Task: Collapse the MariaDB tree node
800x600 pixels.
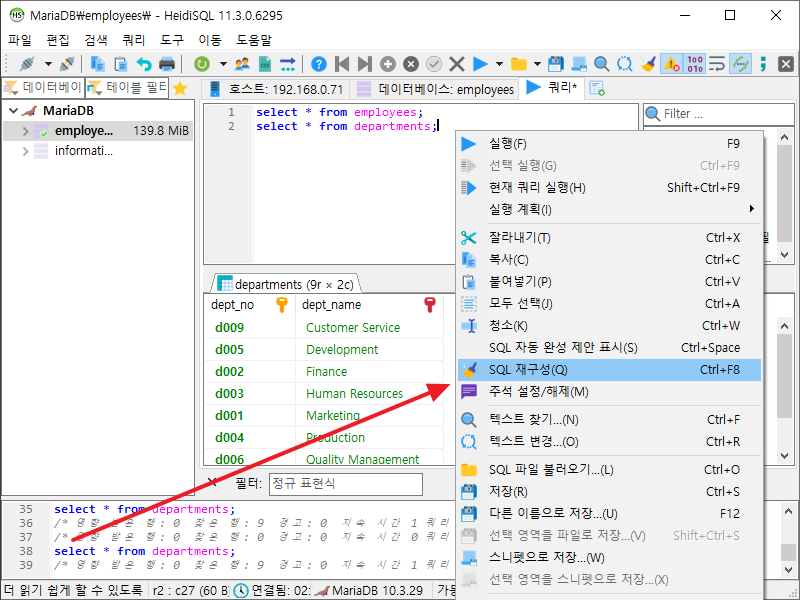Action: (14, 111)
